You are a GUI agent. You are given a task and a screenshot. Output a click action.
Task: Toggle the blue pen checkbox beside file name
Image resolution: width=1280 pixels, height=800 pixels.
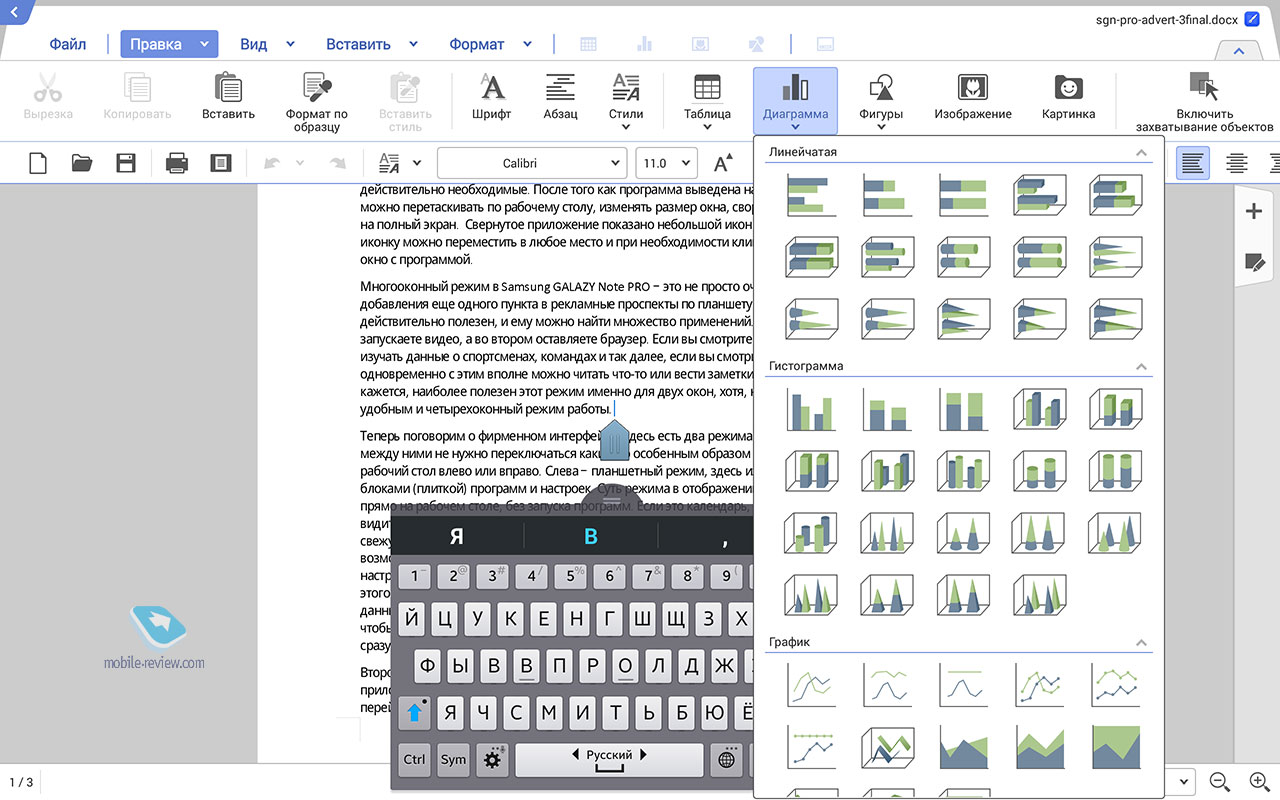[1252, 19]
